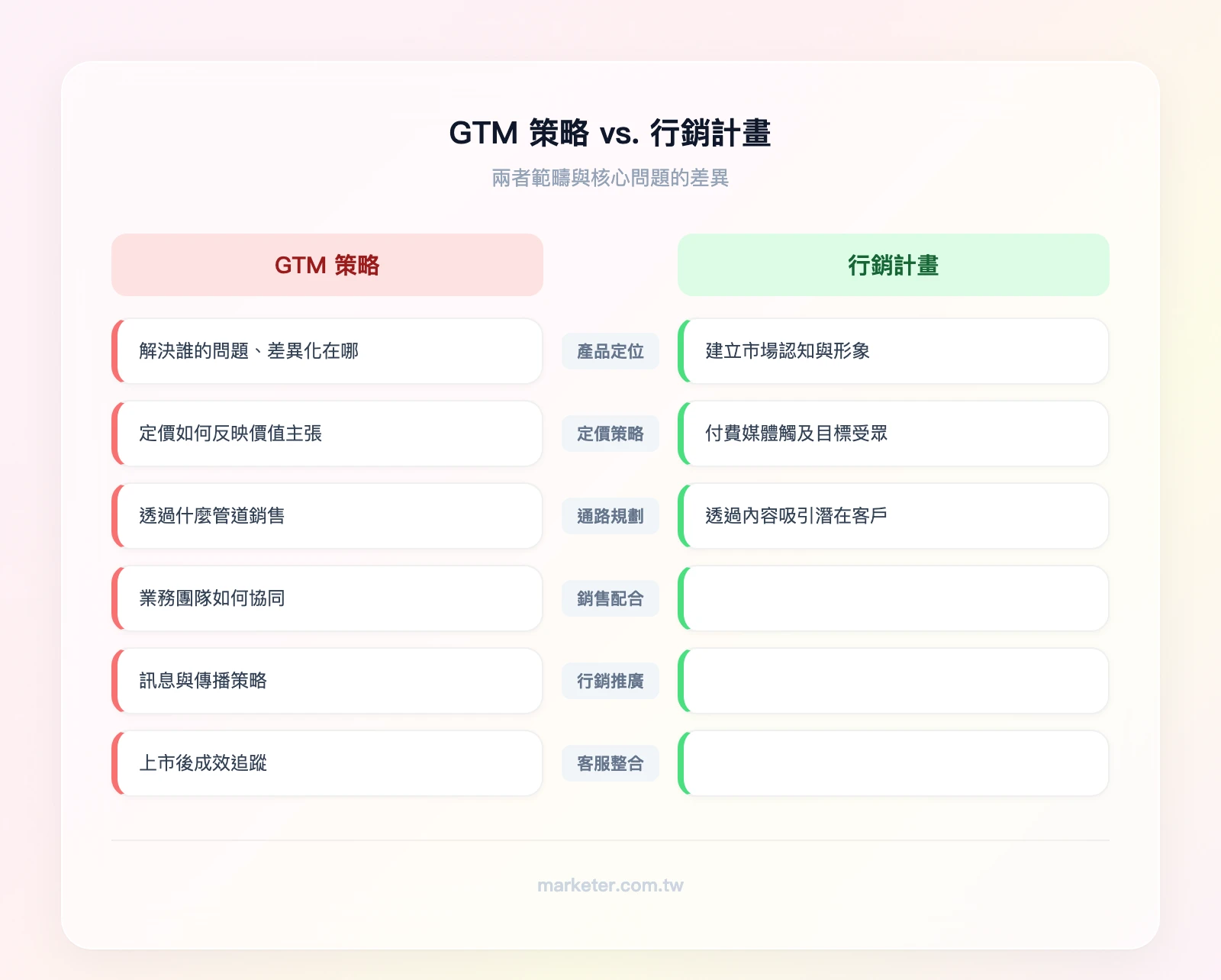Click the card '解決誰的問題、差異化在哪'

click(x=327, y=351)
